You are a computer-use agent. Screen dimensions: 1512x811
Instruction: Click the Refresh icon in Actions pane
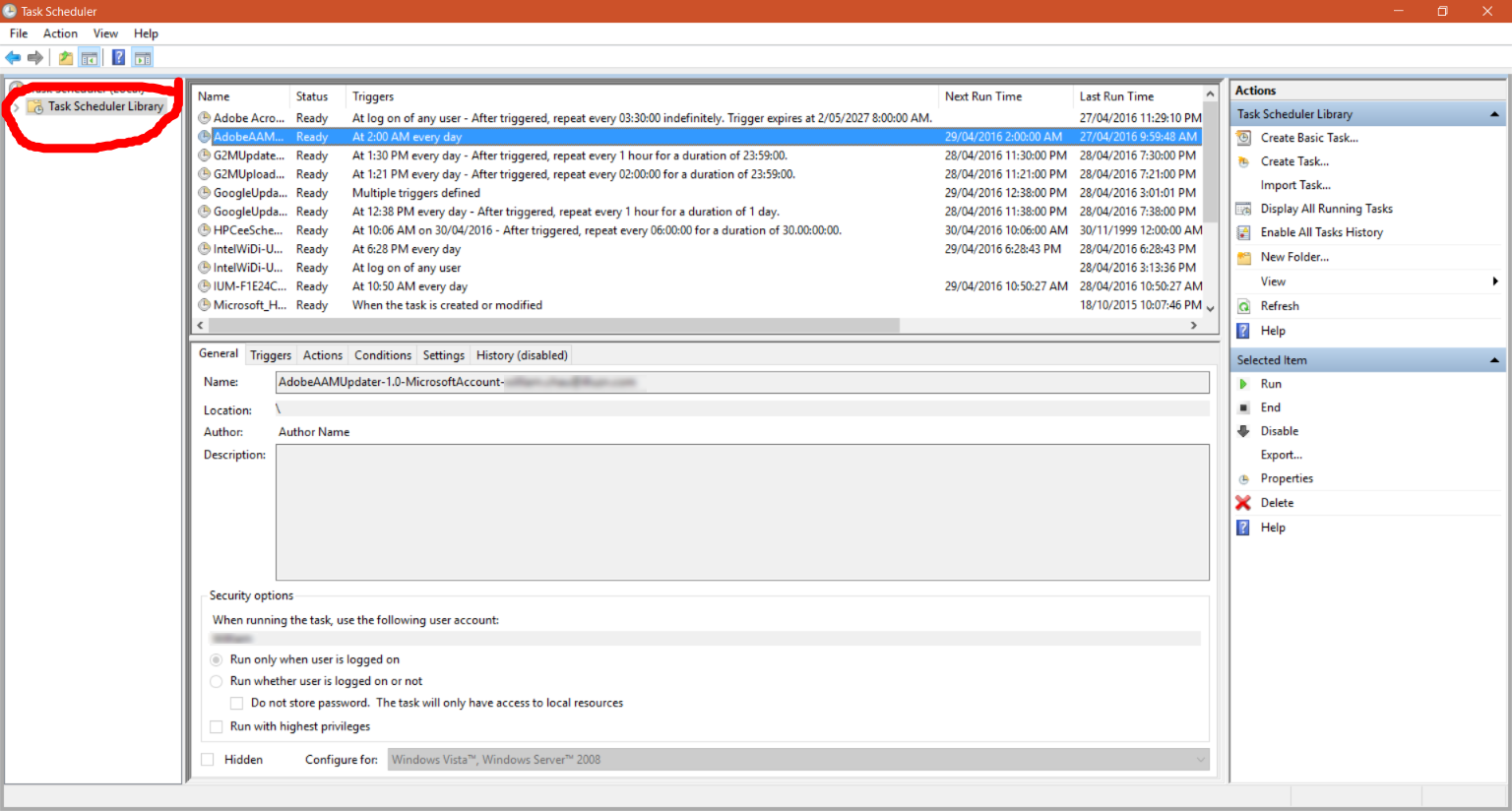[x=1244, y=306]
